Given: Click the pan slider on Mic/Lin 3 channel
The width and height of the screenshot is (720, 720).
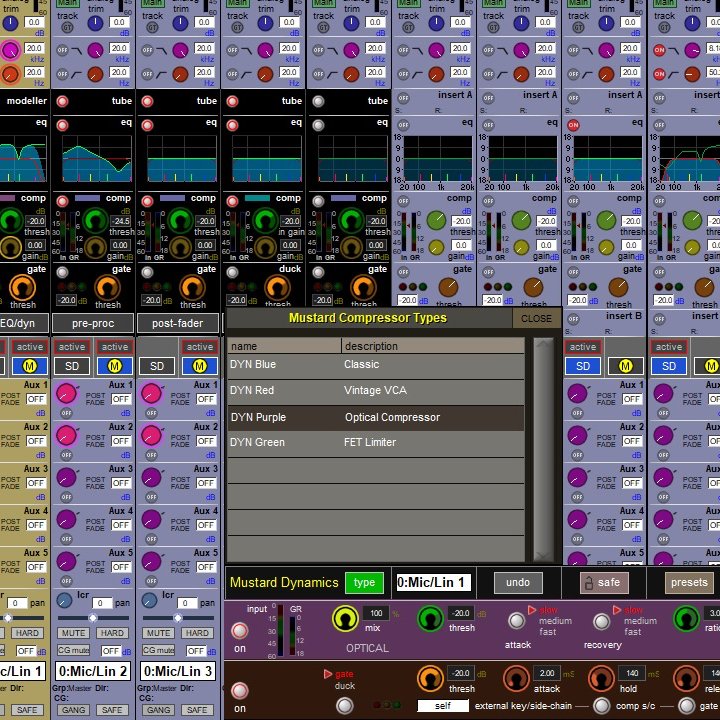Looking at the screenshot, I should tap(178, 618).
